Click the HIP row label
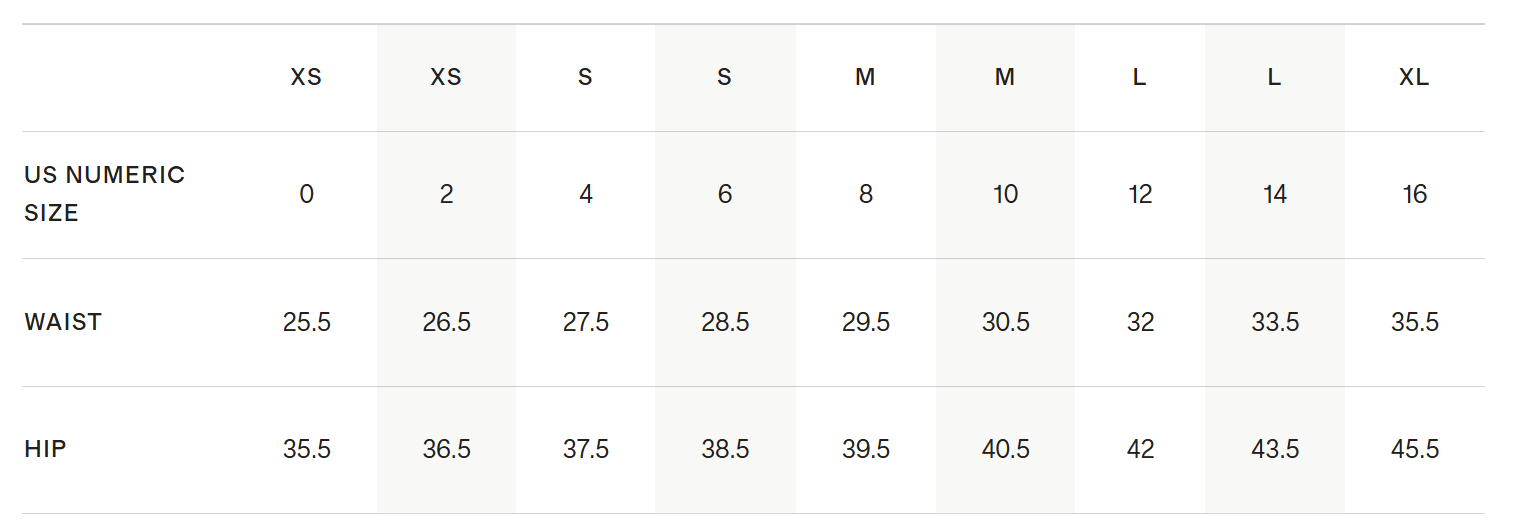 tap(45, 449)
